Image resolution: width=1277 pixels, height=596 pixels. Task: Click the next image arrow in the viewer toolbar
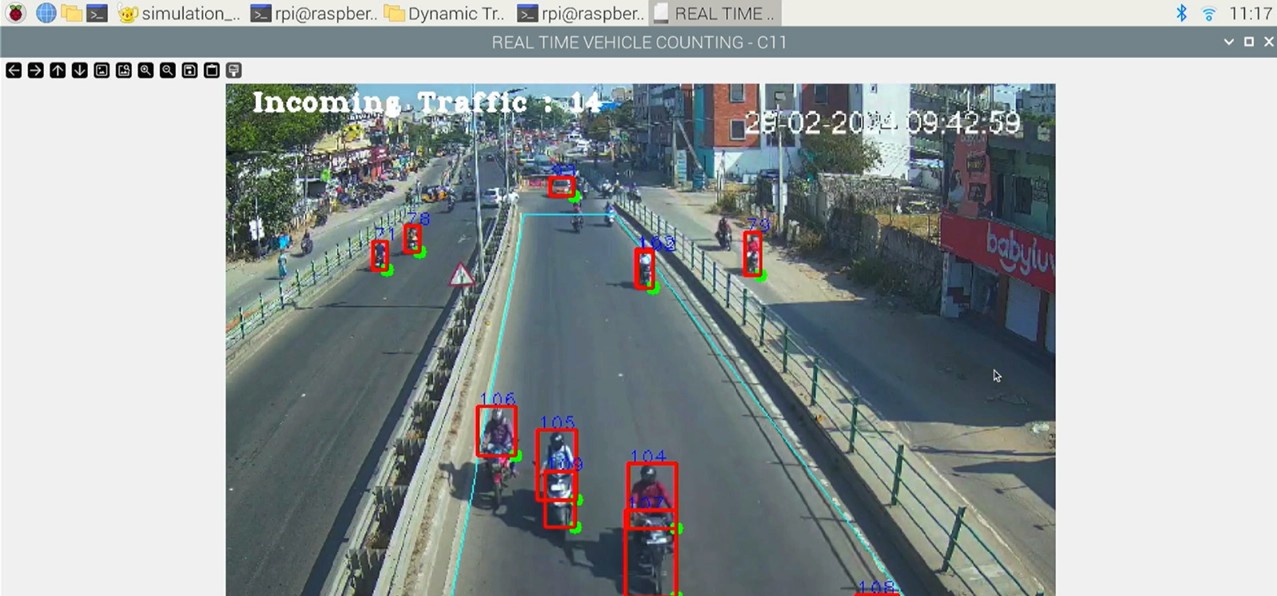[x=35, y=70]
